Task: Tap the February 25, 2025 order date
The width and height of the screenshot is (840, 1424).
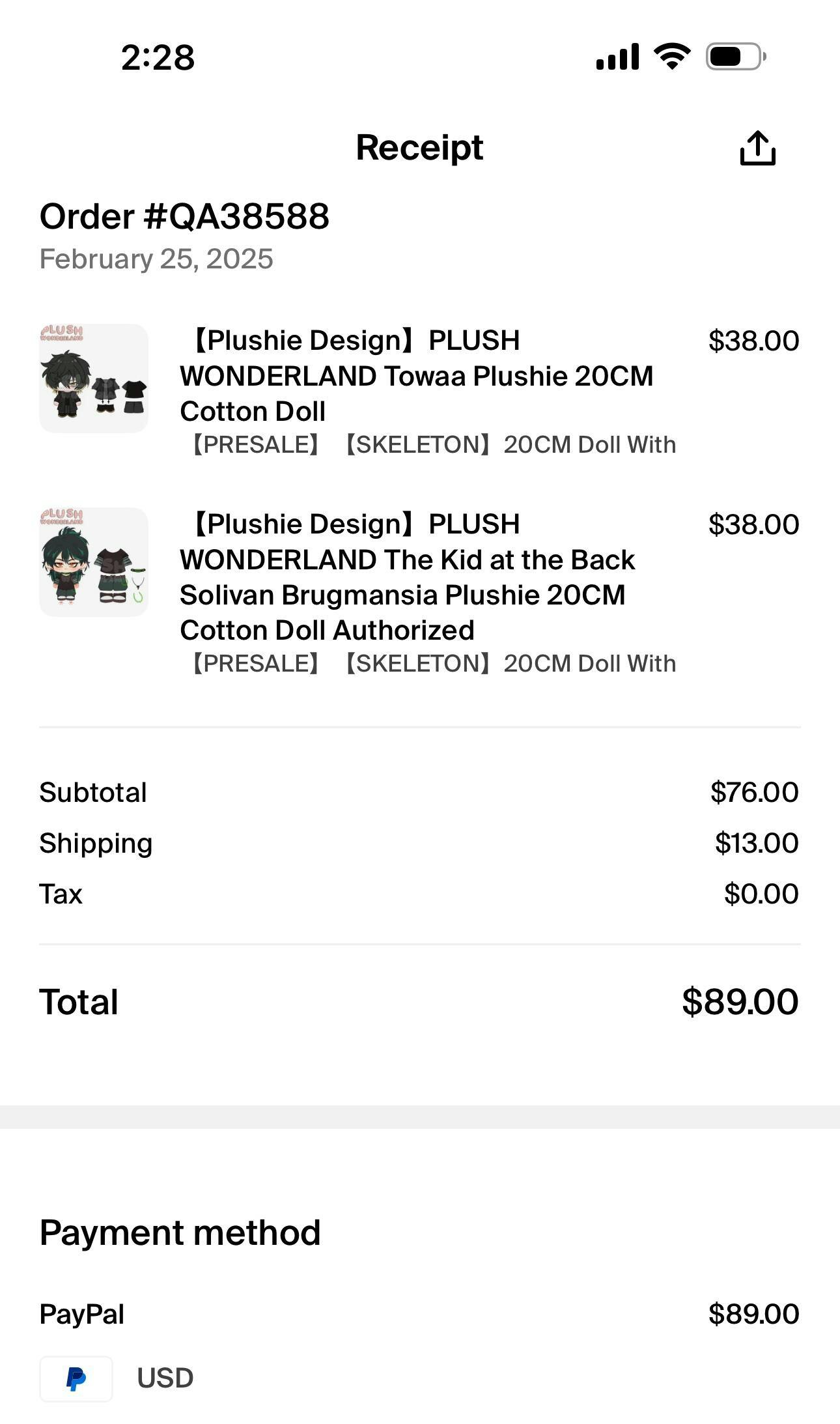Action: 156,259
